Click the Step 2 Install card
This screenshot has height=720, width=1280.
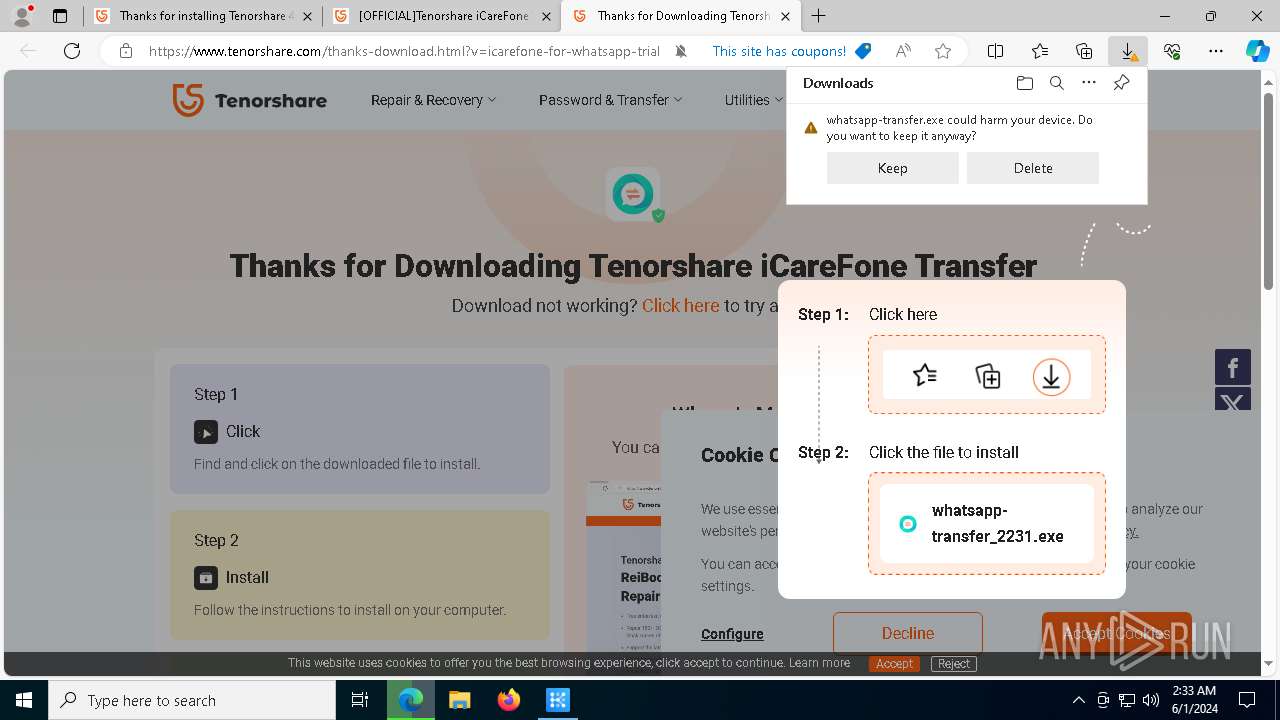pos(360,575)
